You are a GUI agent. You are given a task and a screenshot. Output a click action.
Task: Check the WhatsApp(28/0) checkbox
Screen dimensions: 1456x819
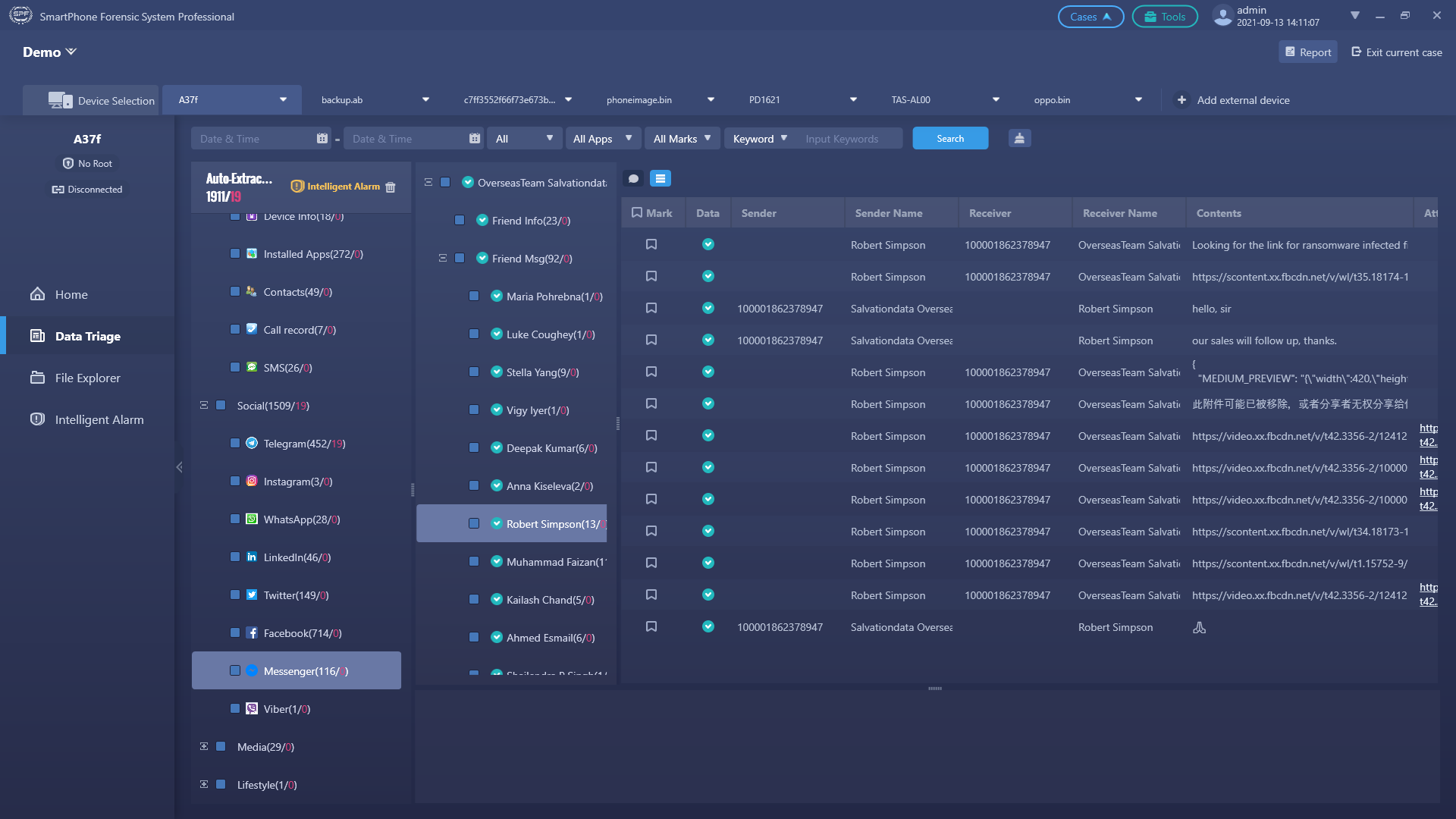[235, 519]
